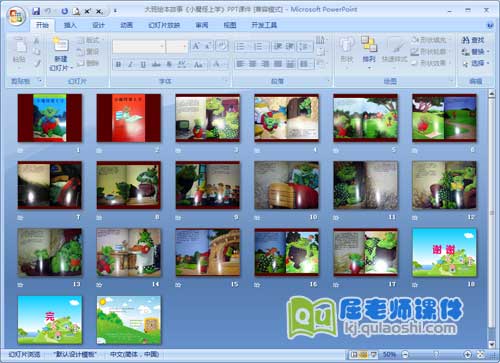Viewport: 500px width, 363px height.
Task: Click the Clear All Formatting icon
Action: tap(222, 46)
